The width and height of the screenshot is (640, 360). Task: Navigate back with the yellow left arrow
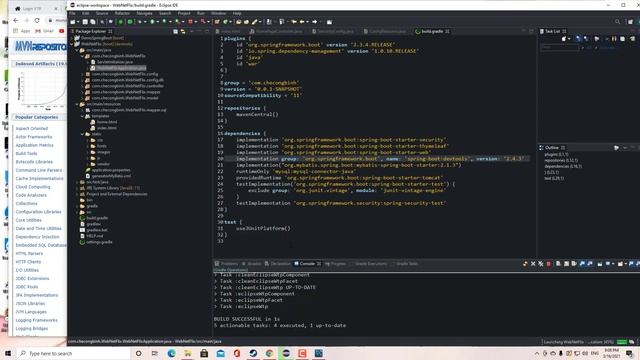point(302,22)
